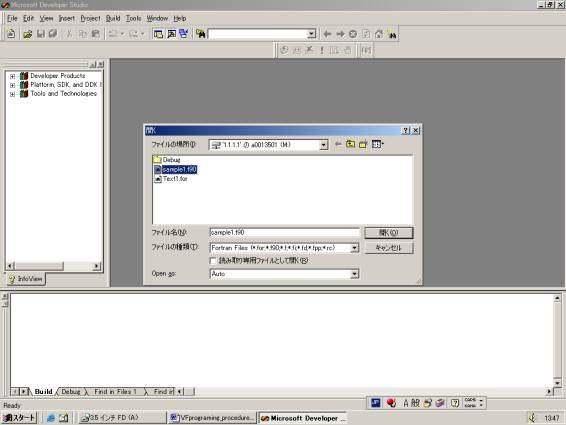
Task: Open the View menu
Action: pyautogui.click(x=46, y=18)
